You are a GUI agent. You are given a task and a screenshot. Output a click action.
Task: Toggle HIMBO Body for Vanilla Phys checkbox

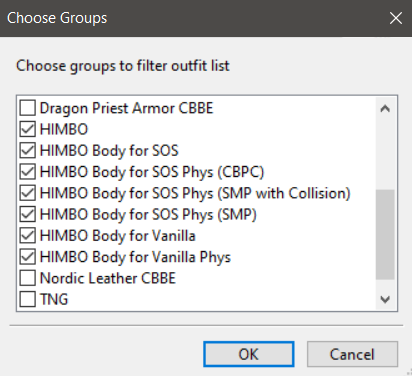pyautogui.click(x=27, y=257)
